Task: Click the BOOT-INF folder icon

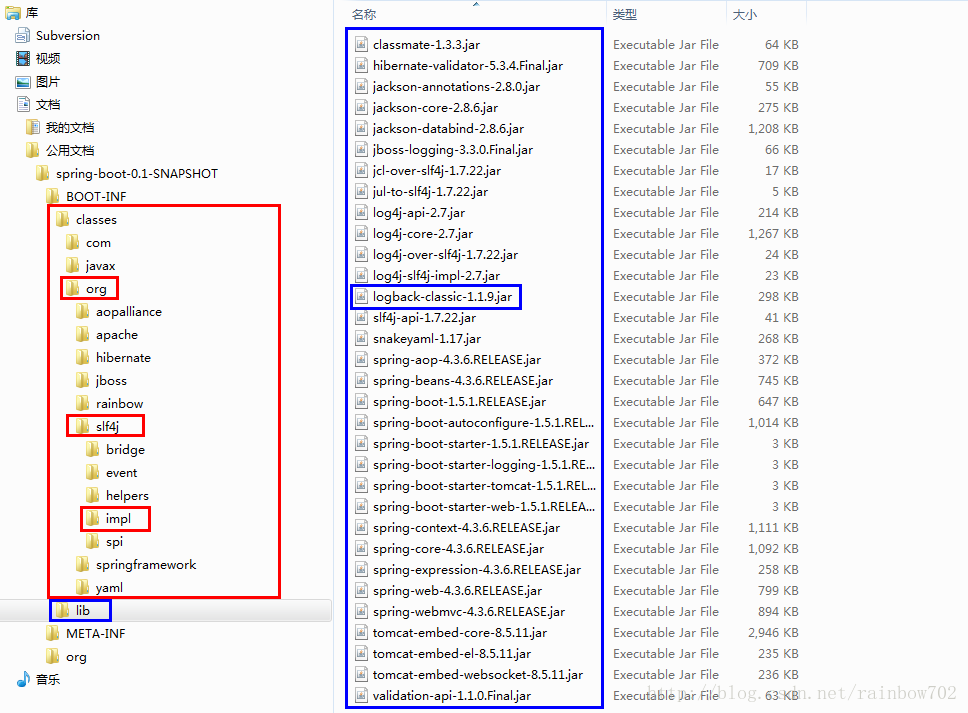Action: pyautogui.click(x=53, y=196)
